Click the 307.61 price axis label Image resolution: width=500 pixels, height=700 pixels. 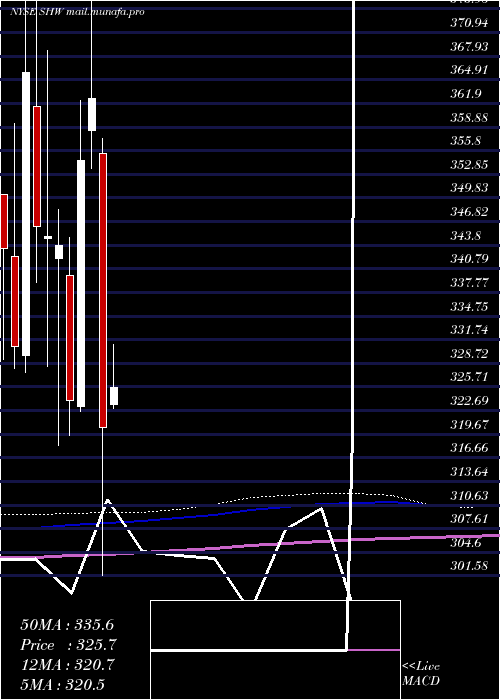coord(469,519)
